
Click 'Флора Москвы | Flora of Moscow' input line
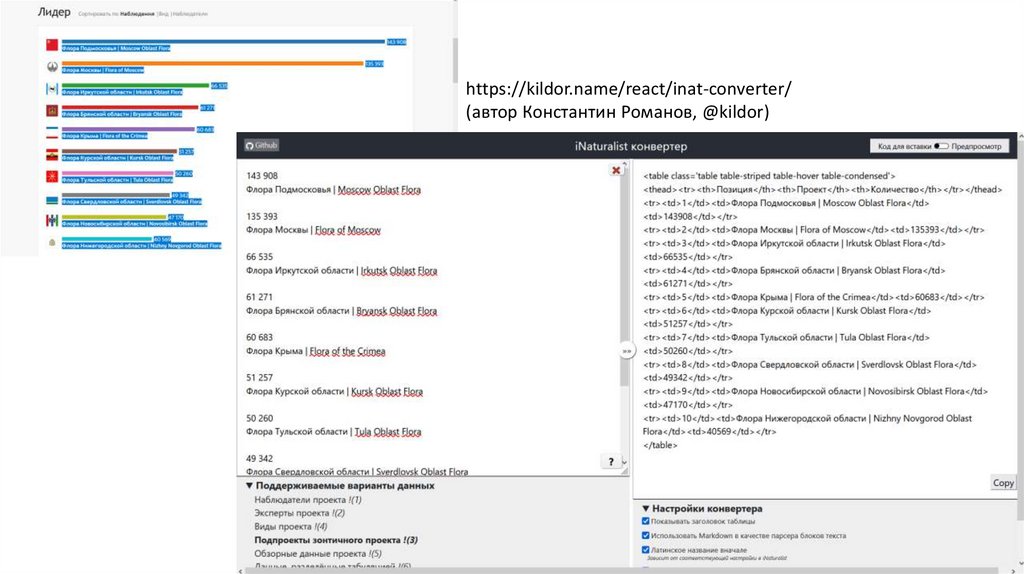[x=313, y=230]
